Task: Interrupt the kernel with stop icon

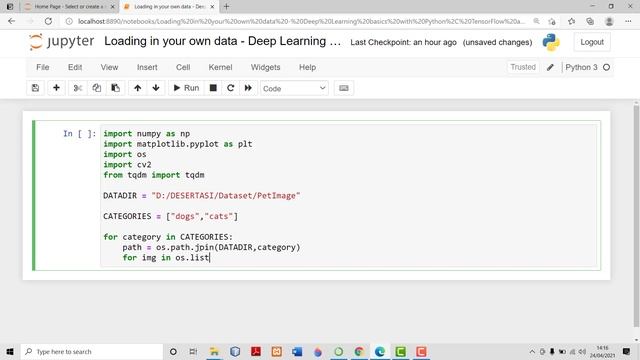Action: coord(213,88)
